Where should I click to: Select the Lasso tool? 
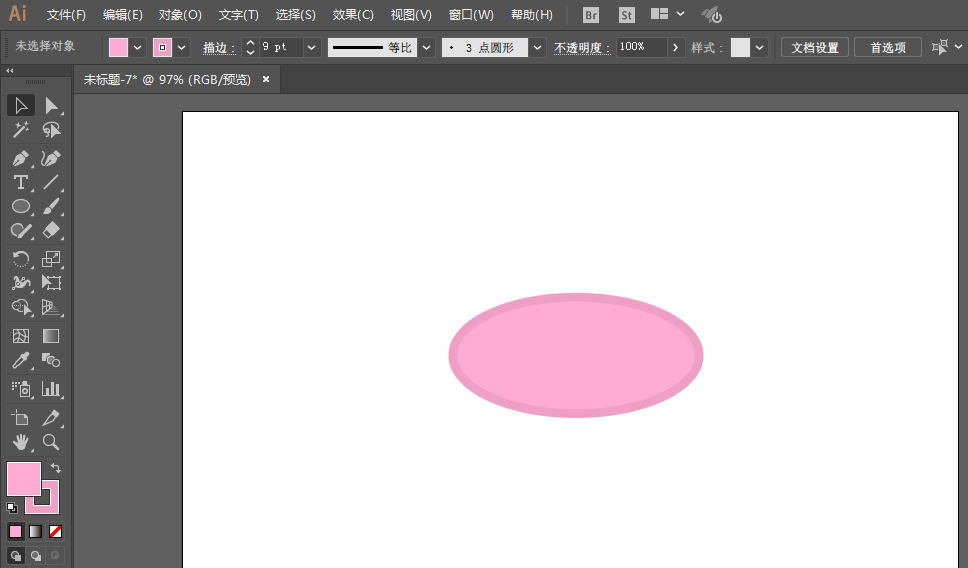[x=51, y=130]
